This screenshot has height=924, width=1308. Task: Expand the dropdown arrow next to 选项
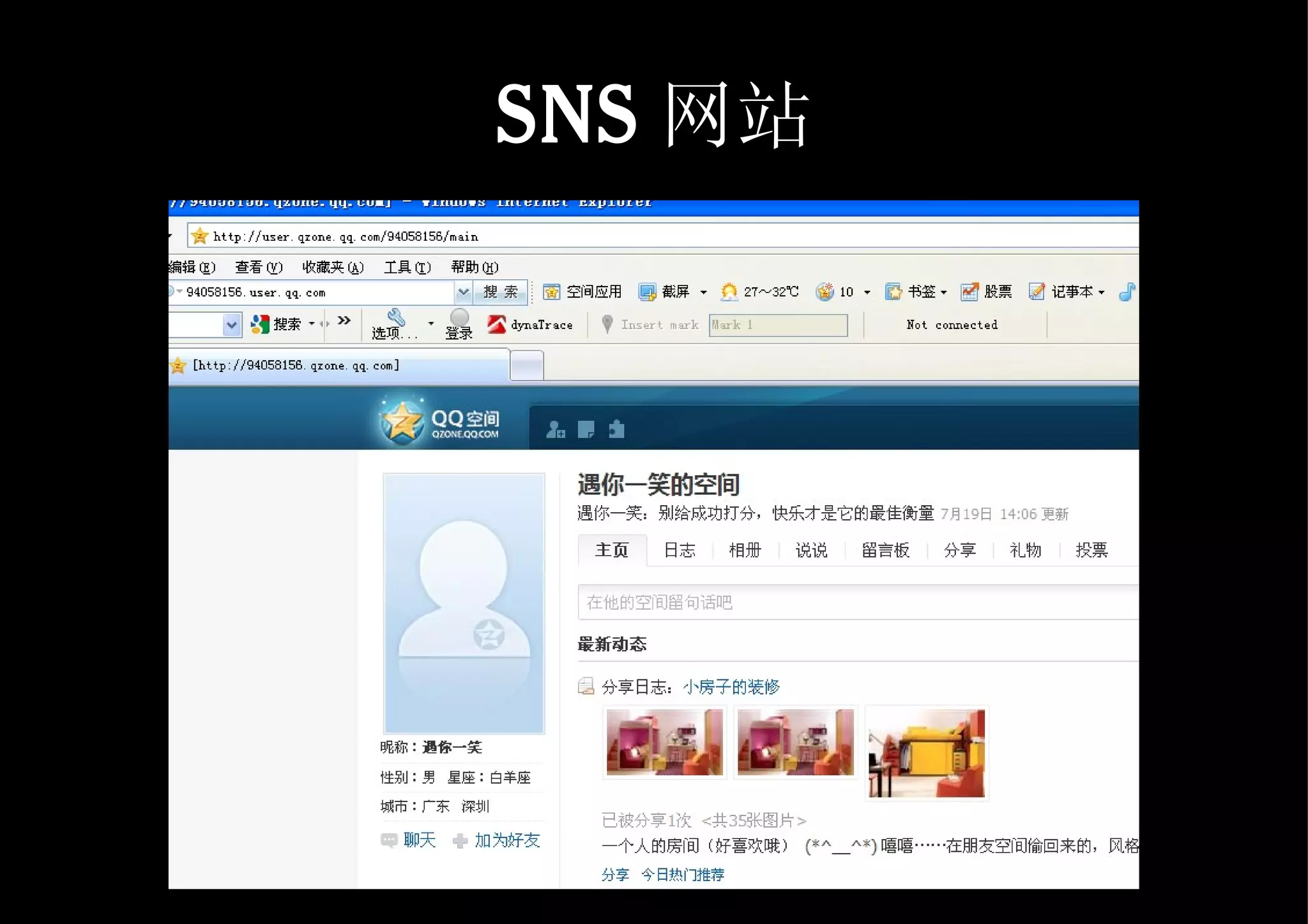coord(431,324)
